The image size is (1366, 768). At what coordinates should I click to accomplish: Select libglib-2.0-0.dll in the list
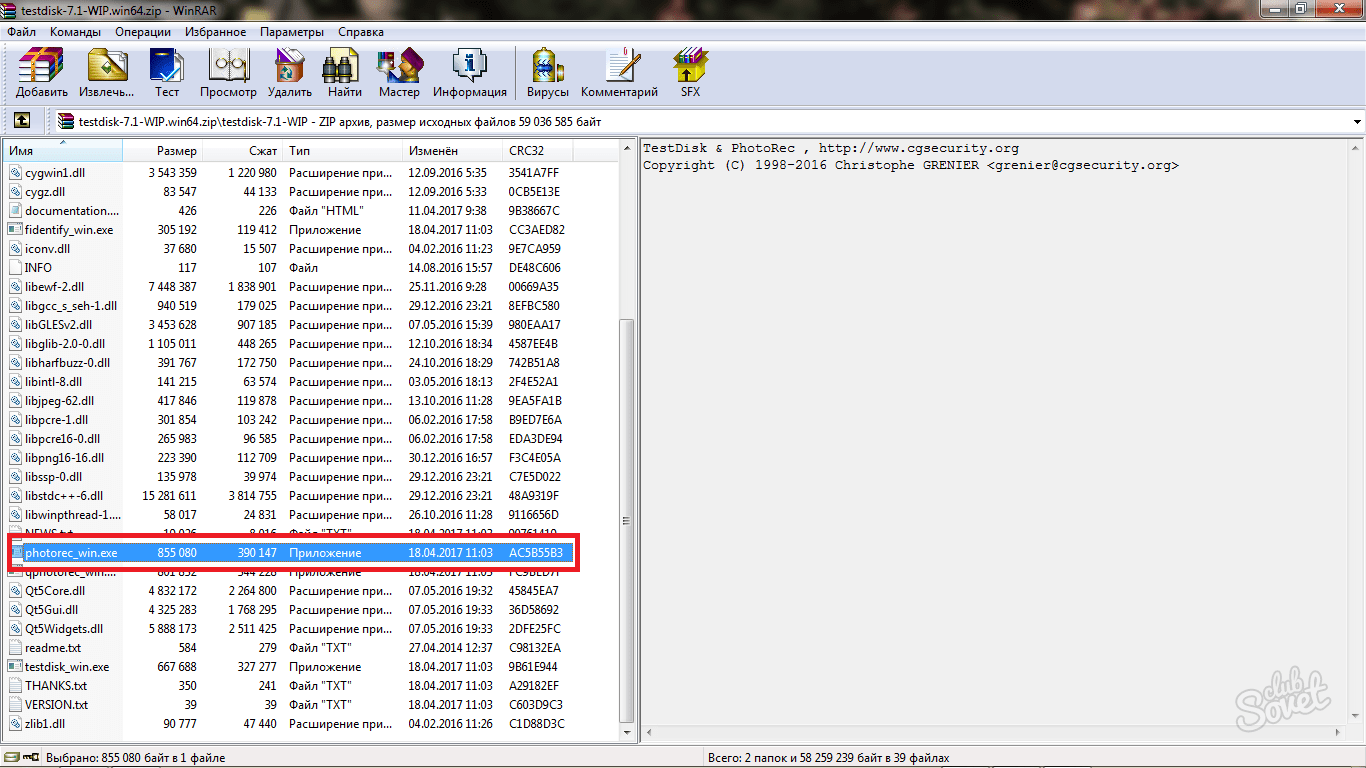coord(65,343)
